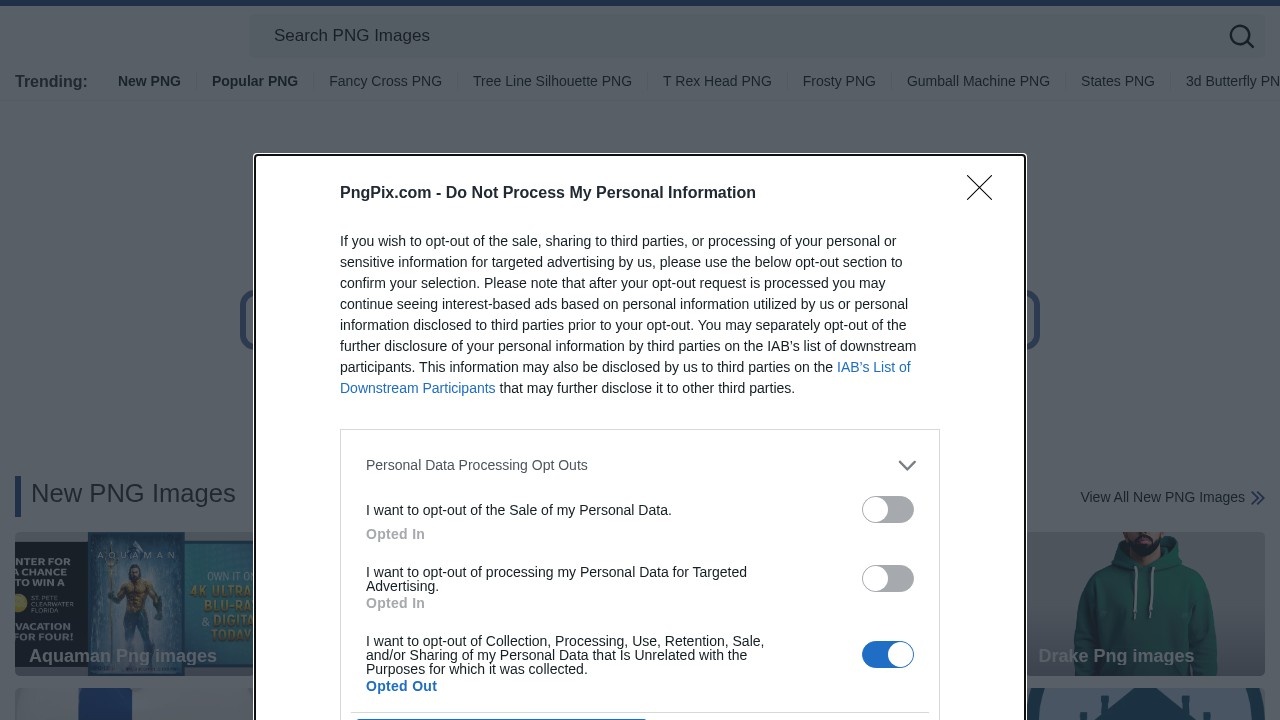Disable the Collection and Retention opt-out switch
Viewport: 1280px width, 720px height.
[x=888, y=654]
